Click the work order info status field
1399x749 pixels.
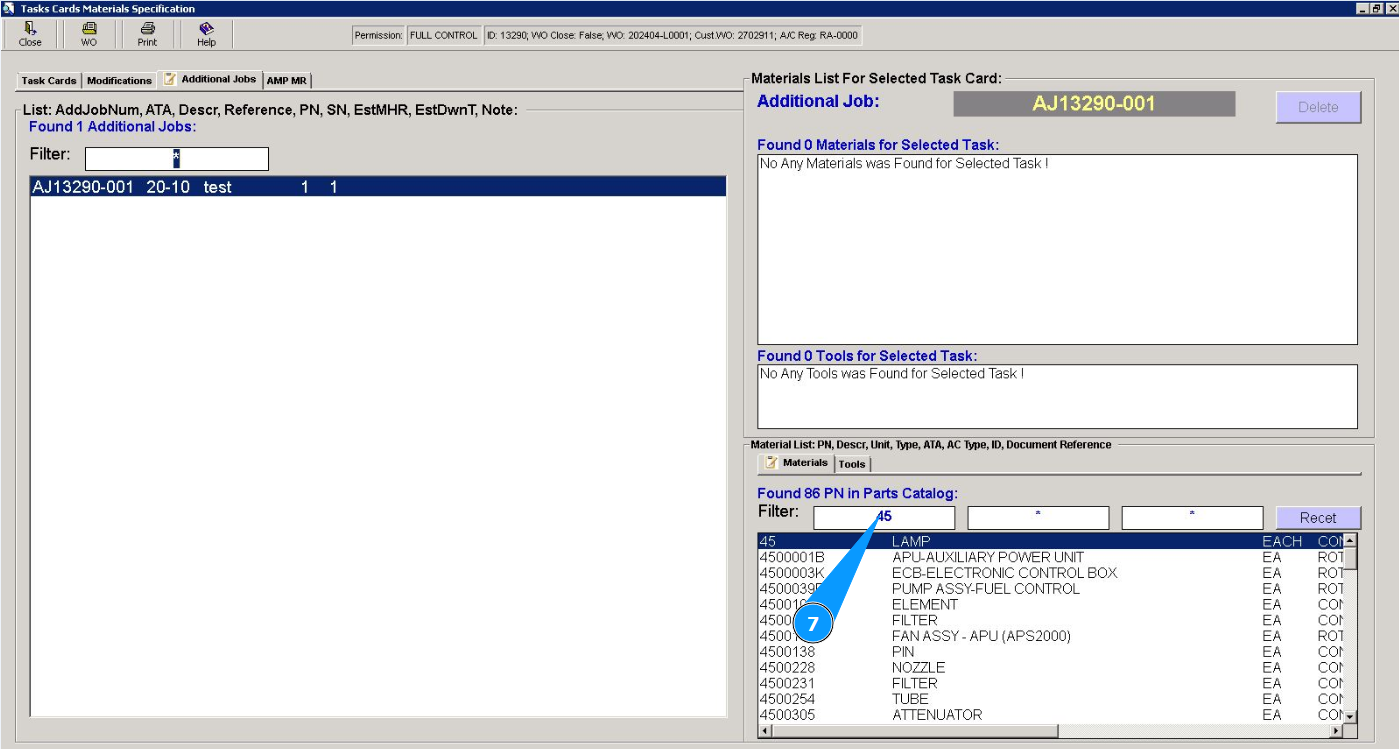pyautogui.click(x=671, y=36)
